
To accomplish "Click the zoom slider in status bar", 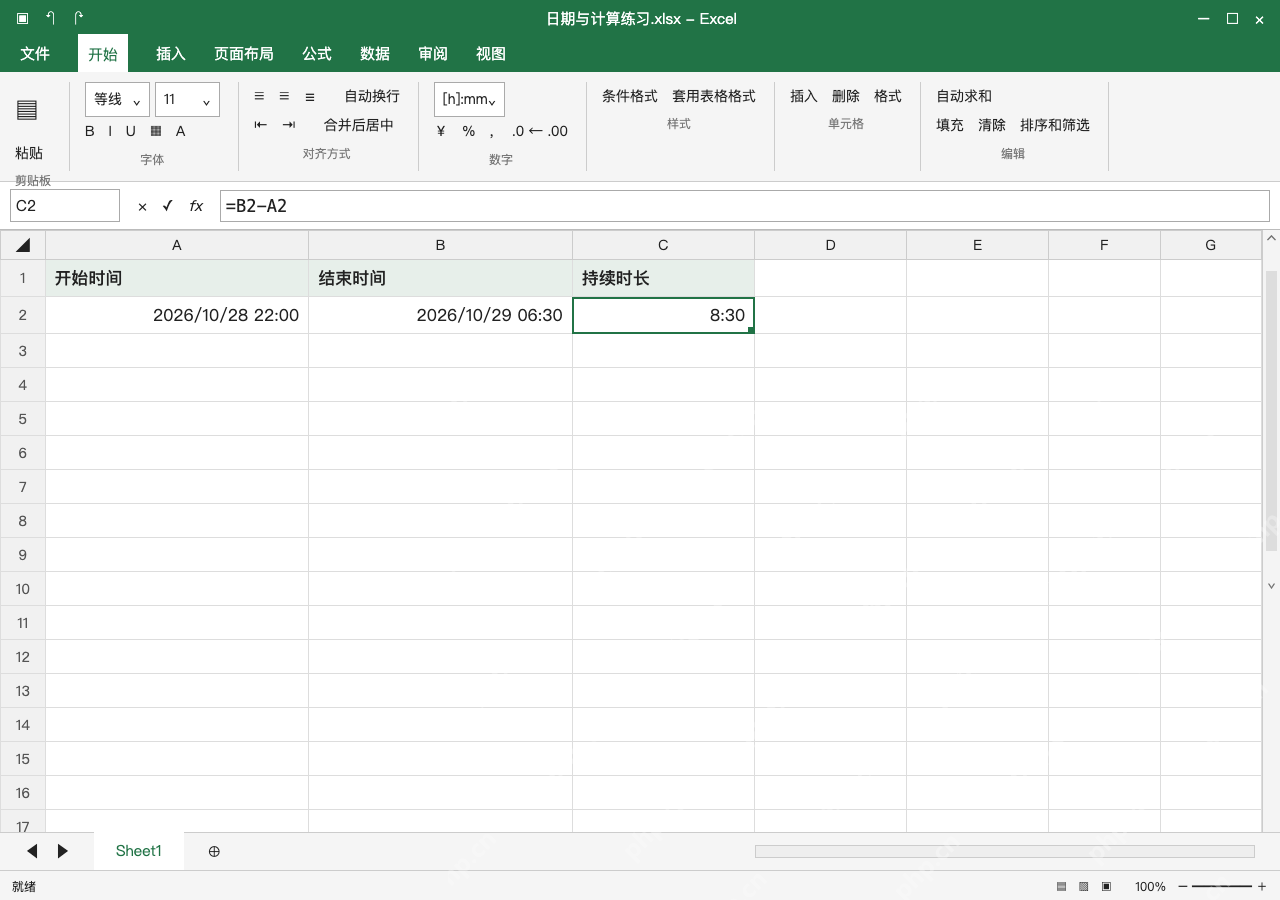I will (x=1222, y=886).
